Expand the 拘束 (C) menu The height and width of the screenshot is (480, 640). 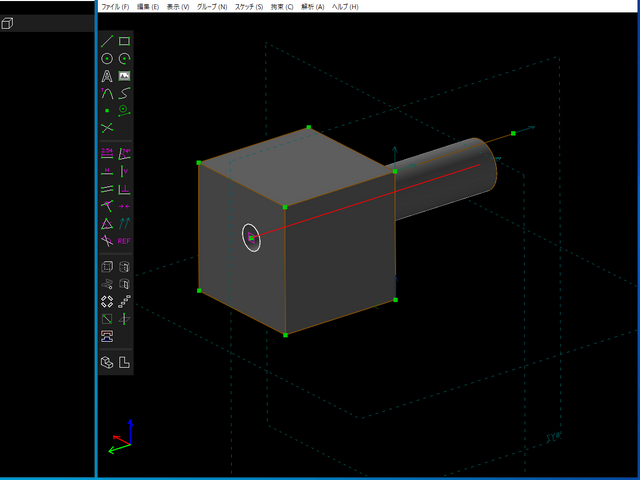pos(282,6)
